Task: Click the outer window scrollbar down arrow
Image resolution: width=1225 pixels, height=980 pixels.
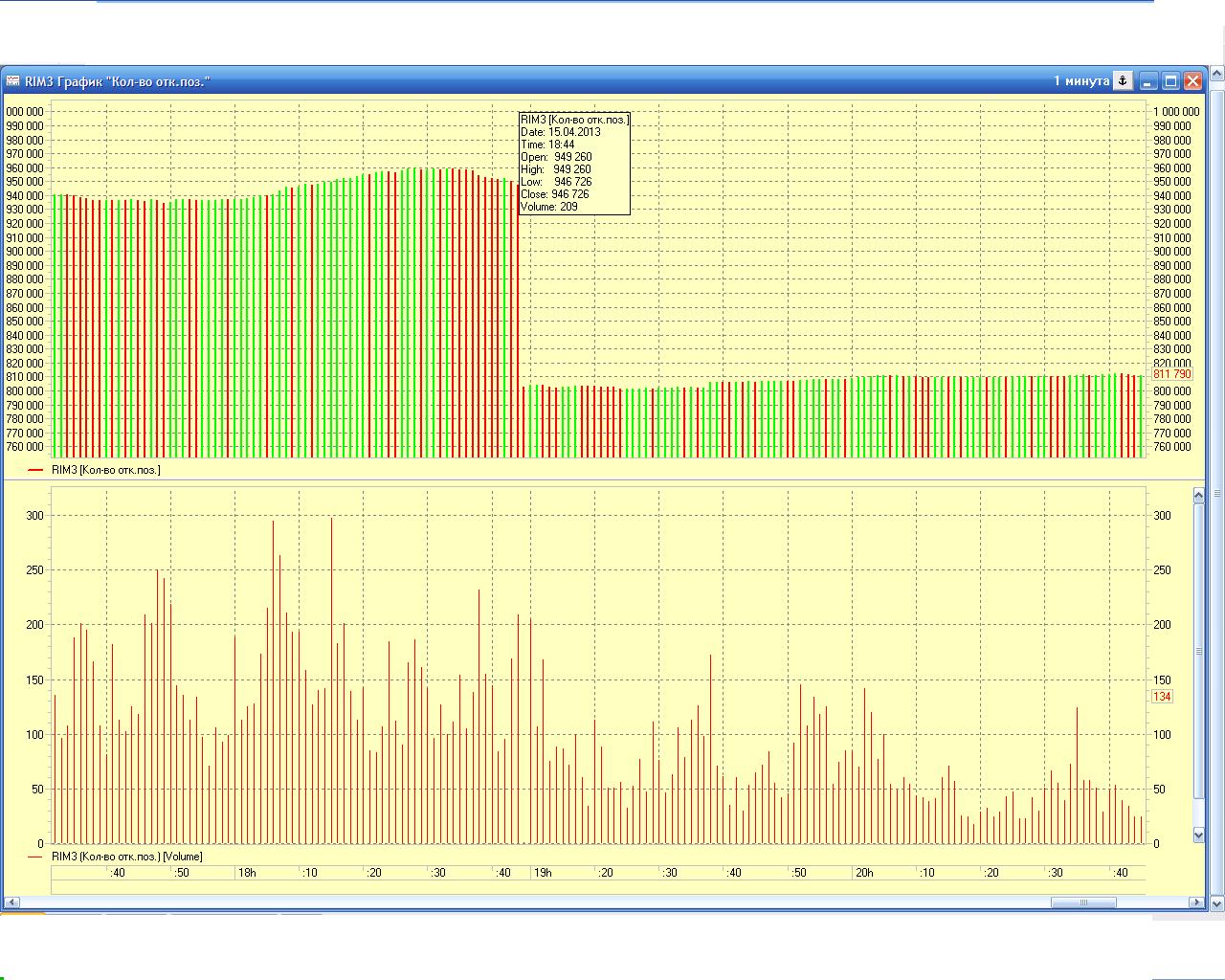Action: 1217,903
